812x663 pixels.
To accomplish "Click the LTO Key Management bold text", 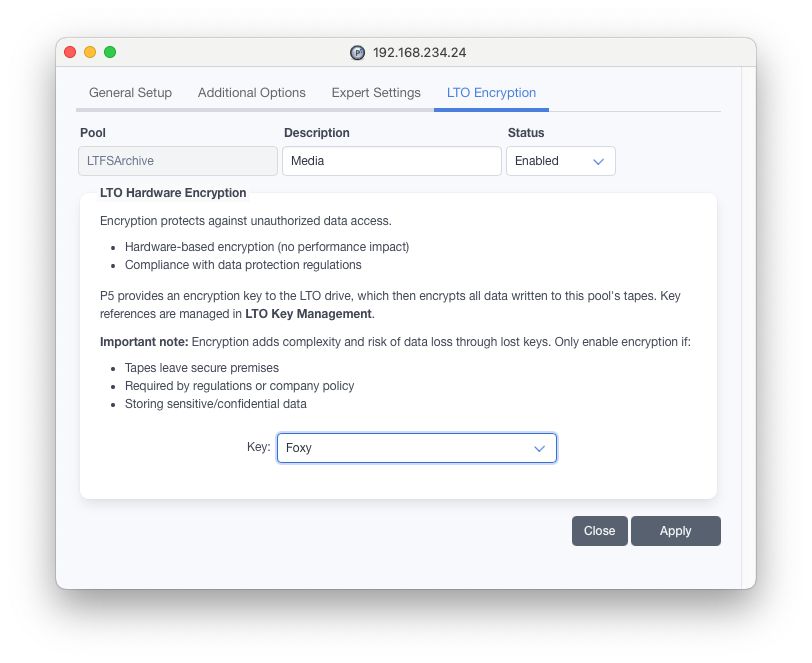I will pyautogui.click(x=308, y=314).
